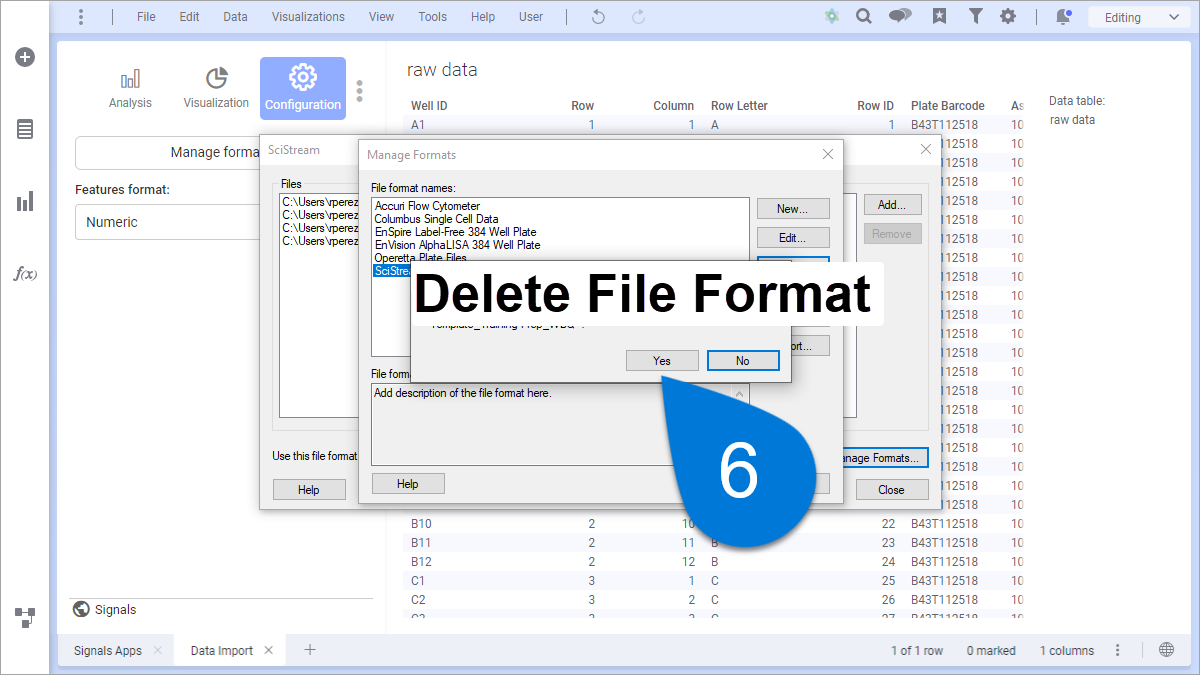This screenshot has height=675, width=1200.
Task: Click the Well ID column header
Action: pos(429,106)
